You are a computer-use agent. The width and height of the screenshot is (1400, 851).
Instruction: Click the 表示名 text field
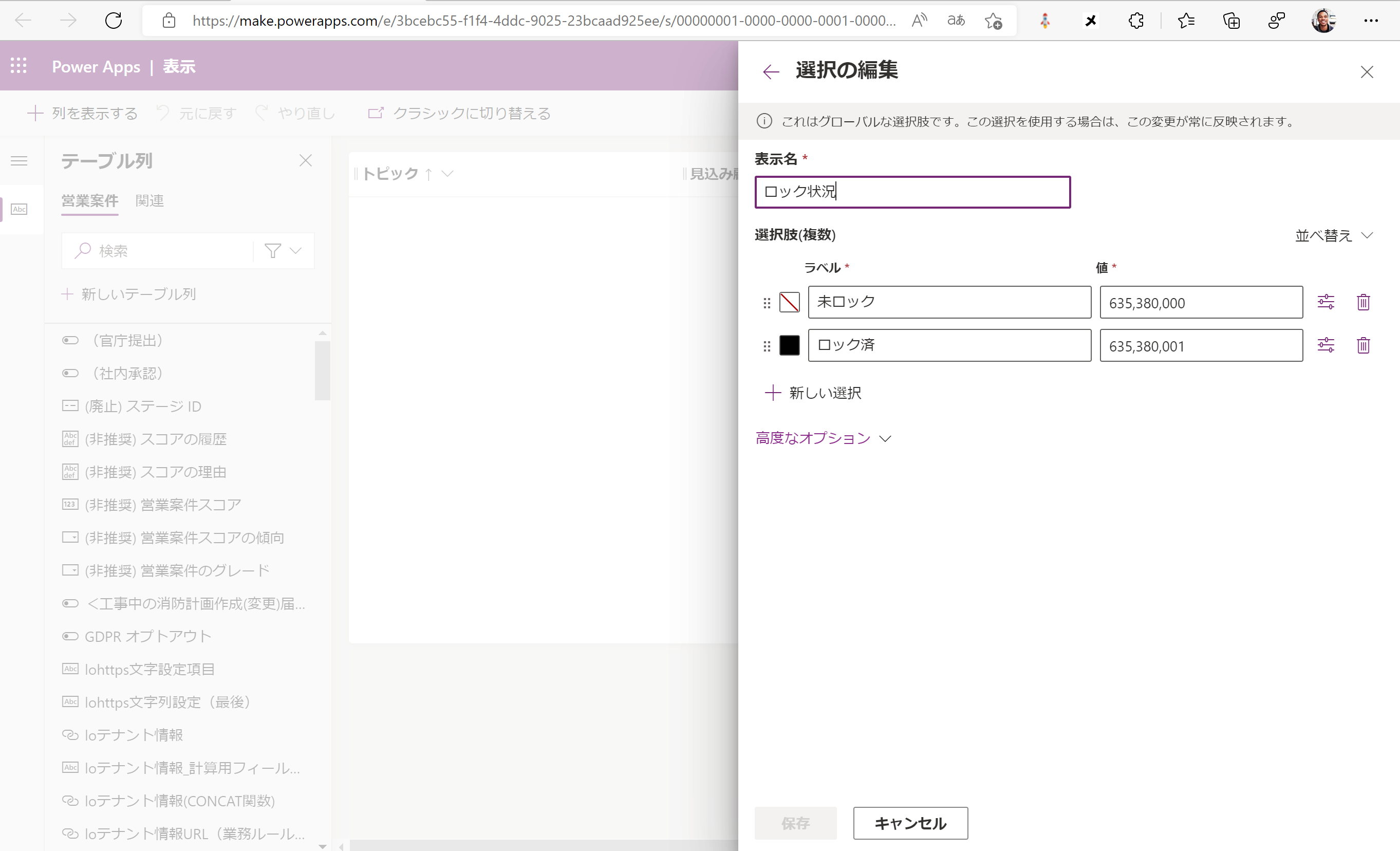click(x=912, y=192)
